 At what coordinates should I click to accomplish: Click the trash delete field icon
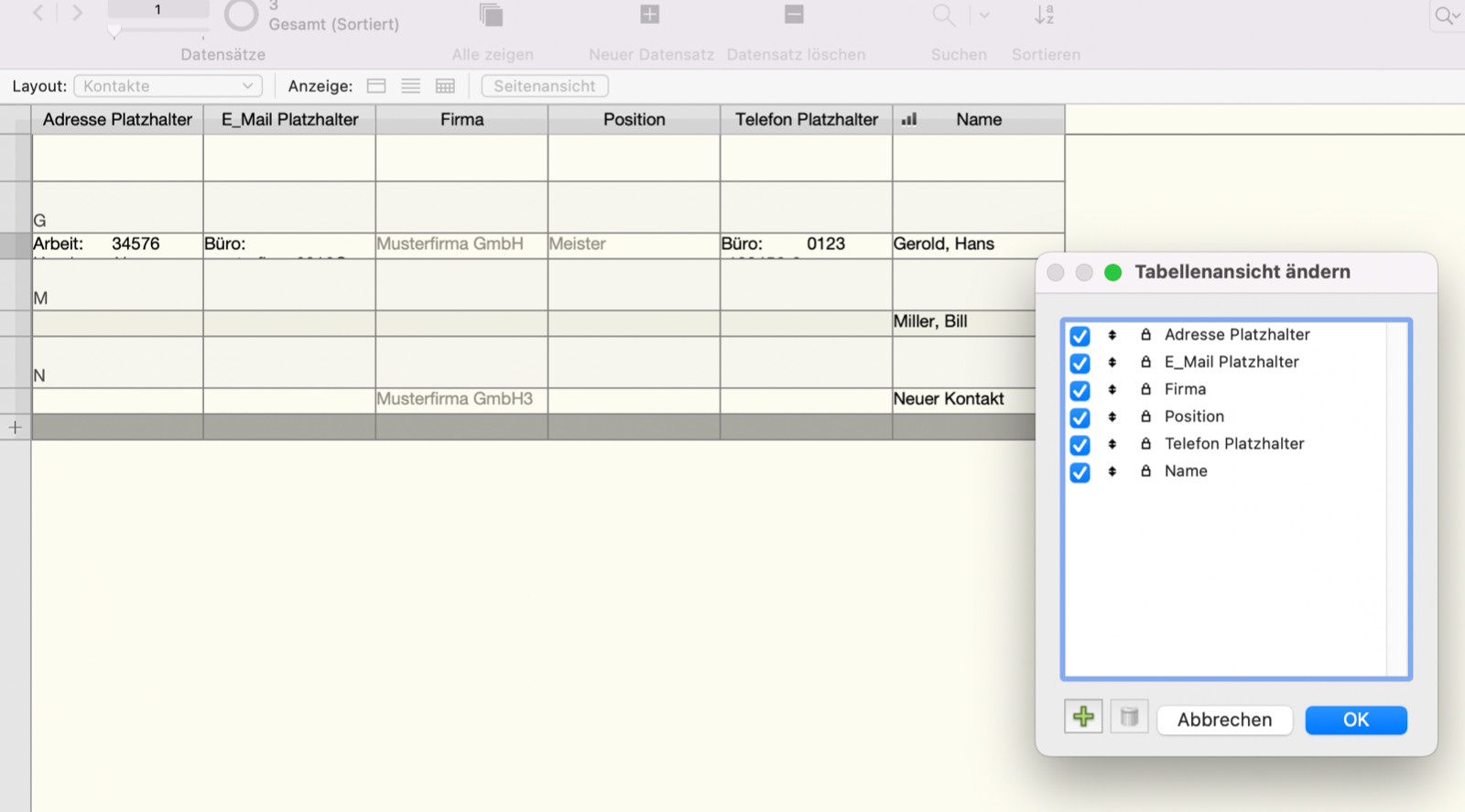[1130, 717]
